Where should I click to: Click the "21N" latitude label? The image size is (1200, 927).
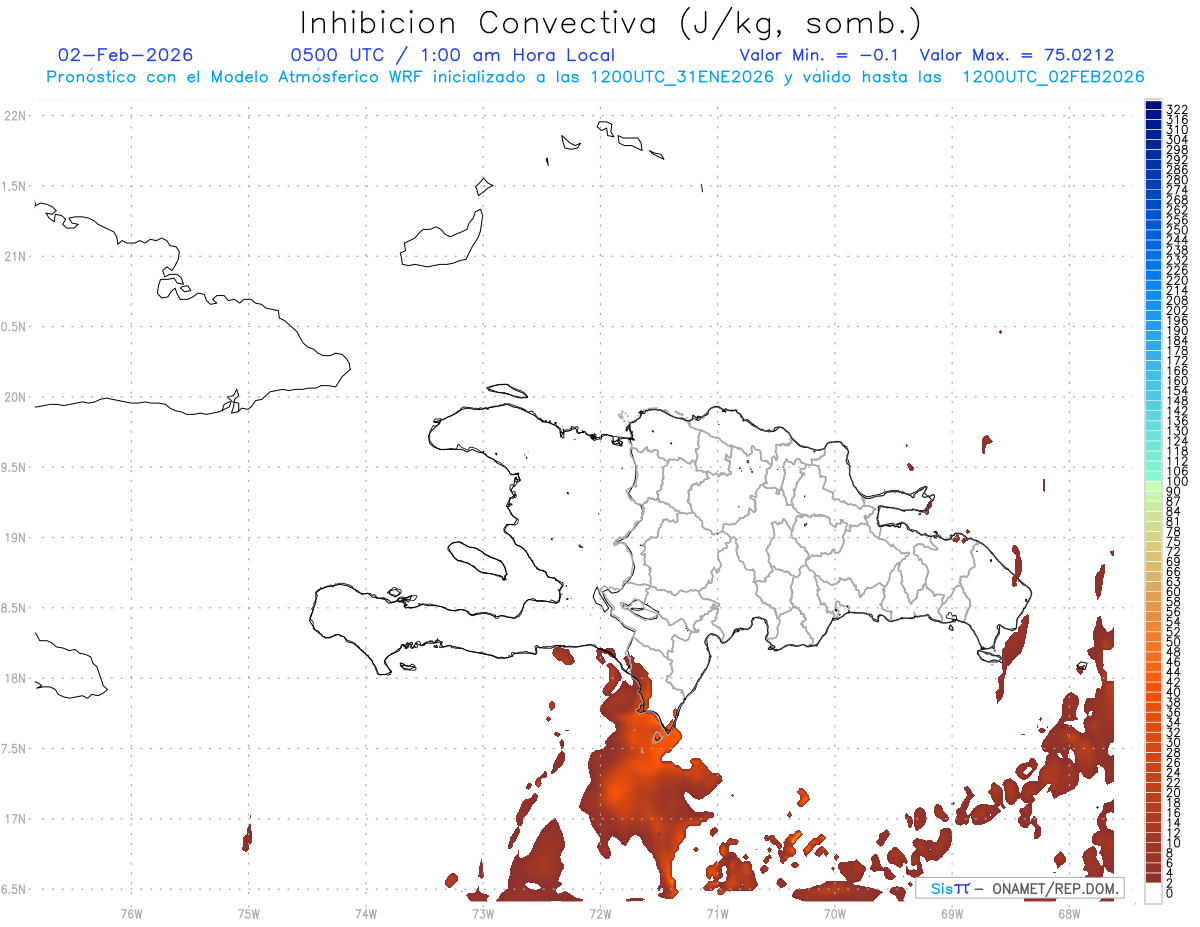pyautogui.click(x=14, y=257)
